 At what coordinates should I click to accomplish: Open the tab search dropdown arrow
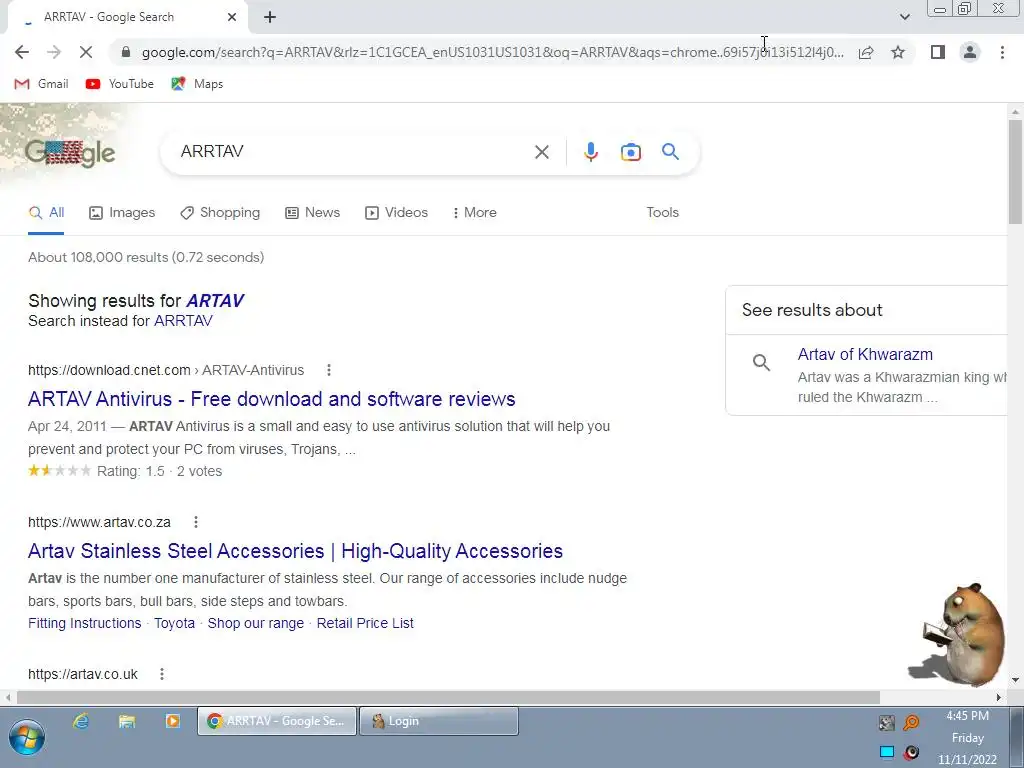[x=904, y=17]
